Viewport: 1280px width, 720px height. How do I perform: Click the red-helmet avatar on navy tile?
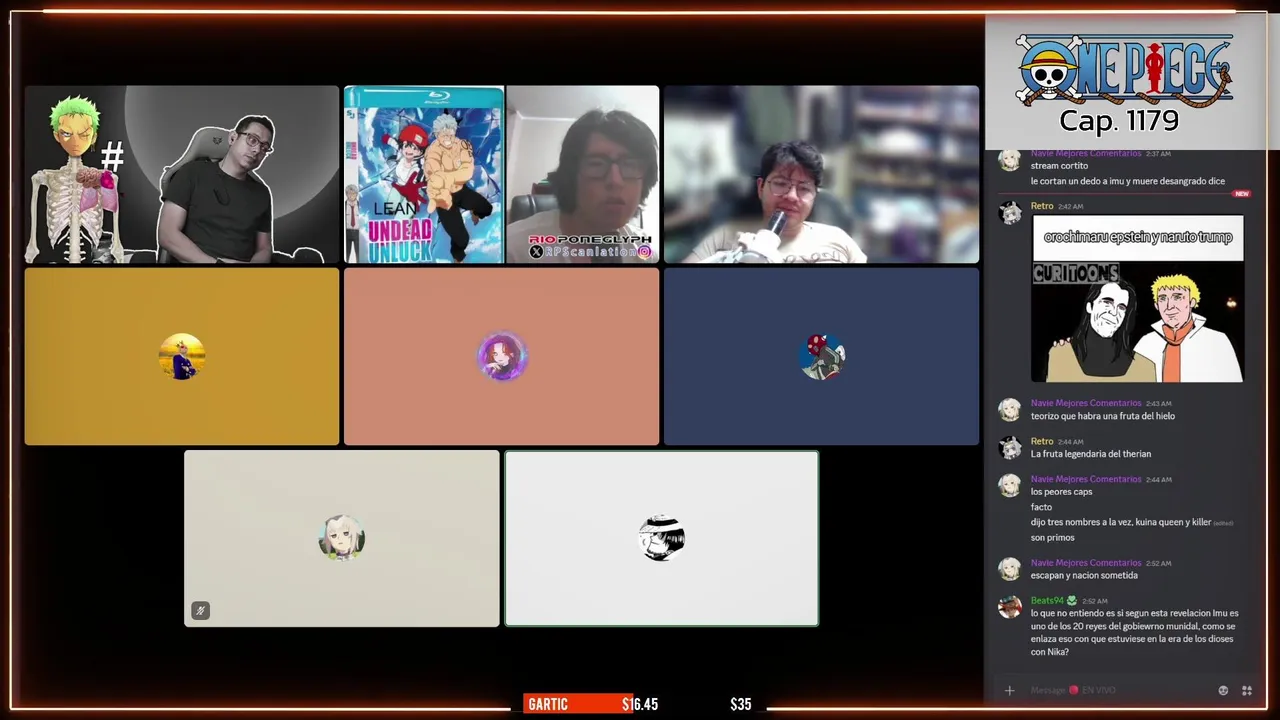pyautogui.click(x=822, y=357)
